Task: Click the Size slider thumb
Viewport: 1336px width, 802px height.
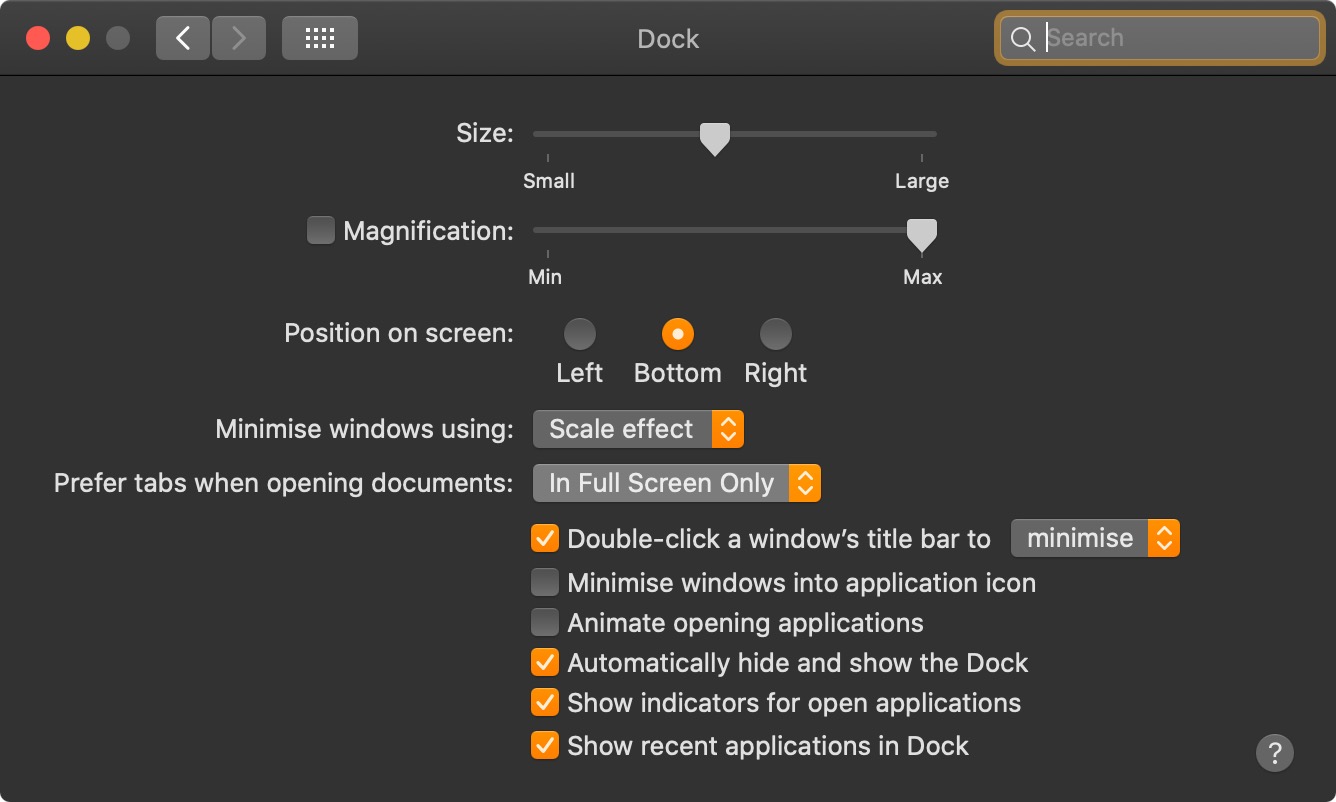Action: [x=714, y=138]
